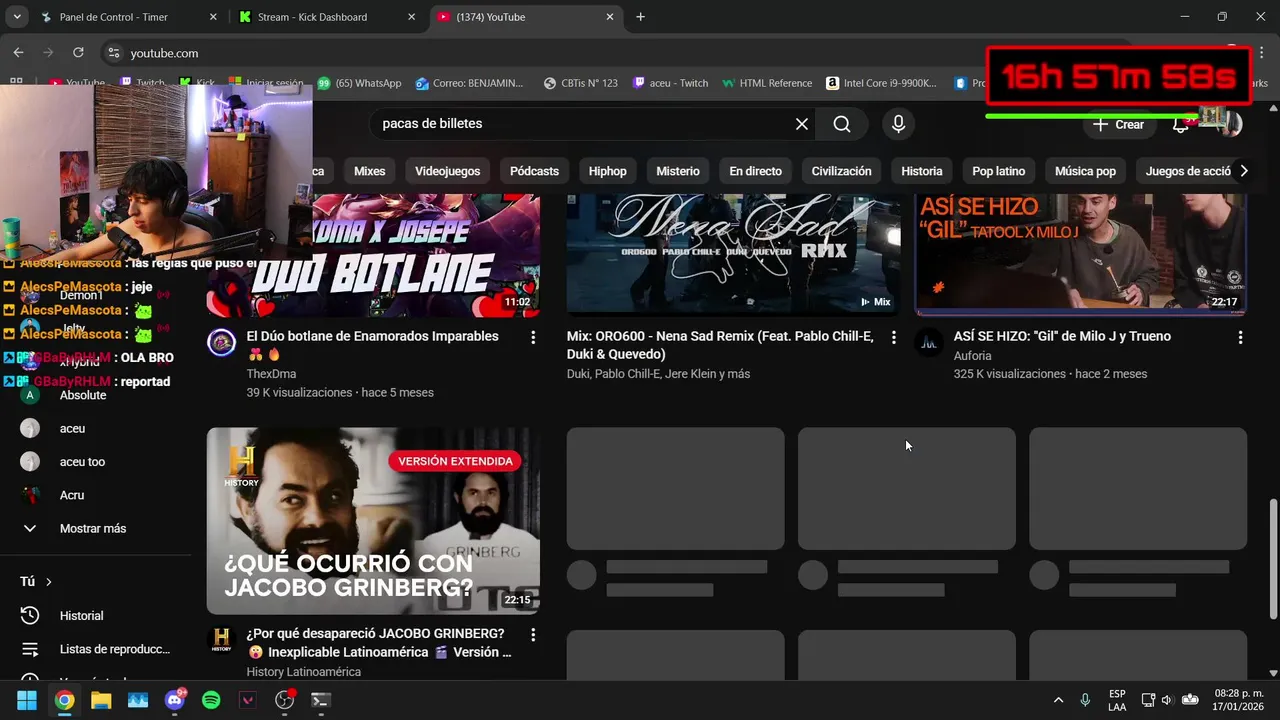Viewport: 1280px width, 720px height.
Task: Switch to Panel de Control - Timer tab
Action: [129, 17]
